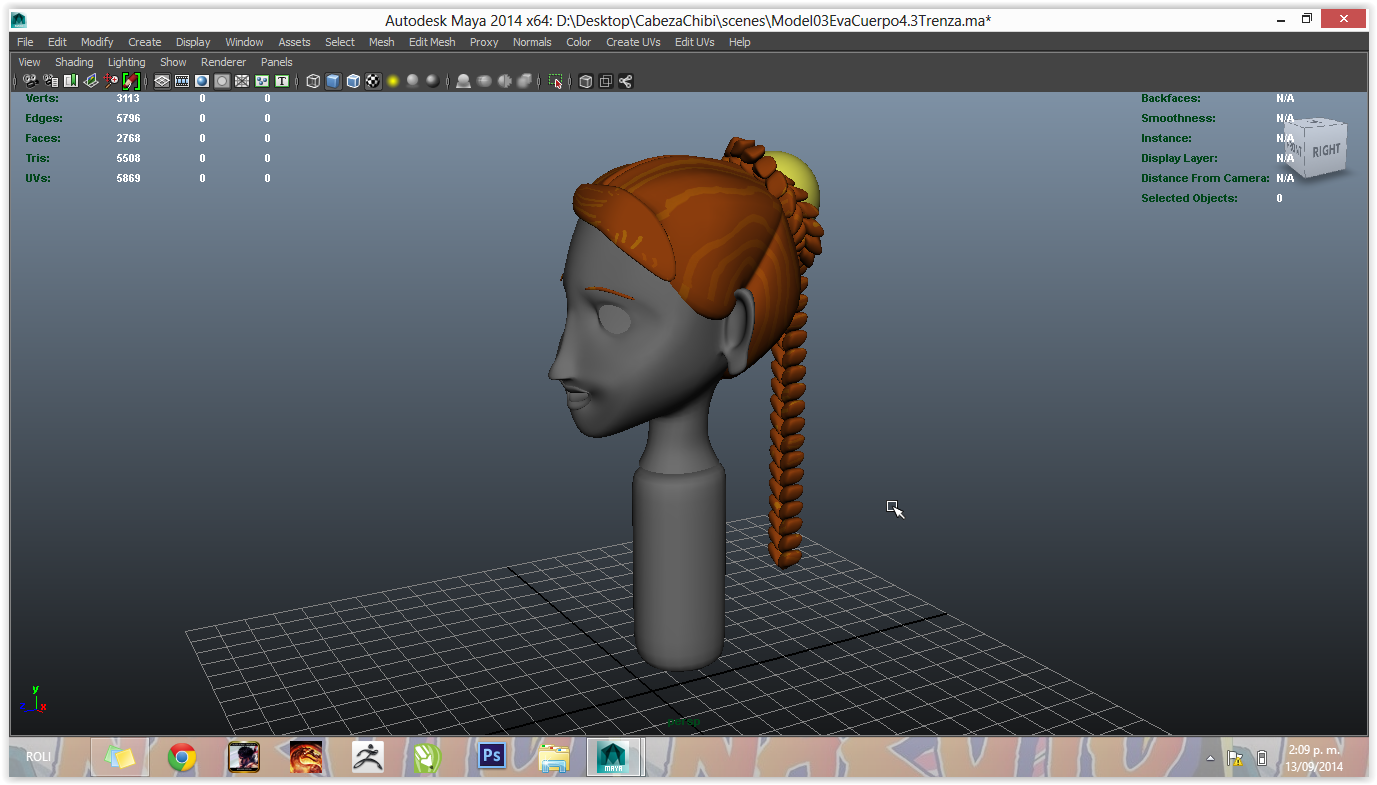This screenshot has height=785, width=1377.
Task: Click the Distance From Camera: label
Action: tap(1205, 178)
